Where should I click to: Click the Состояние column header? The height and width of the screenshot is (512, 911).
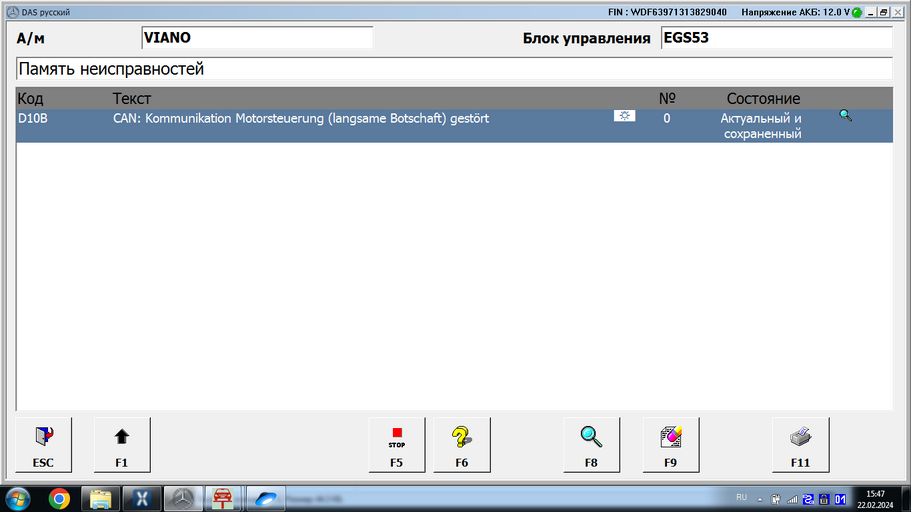pyautogui.click(x=763, y=99)
